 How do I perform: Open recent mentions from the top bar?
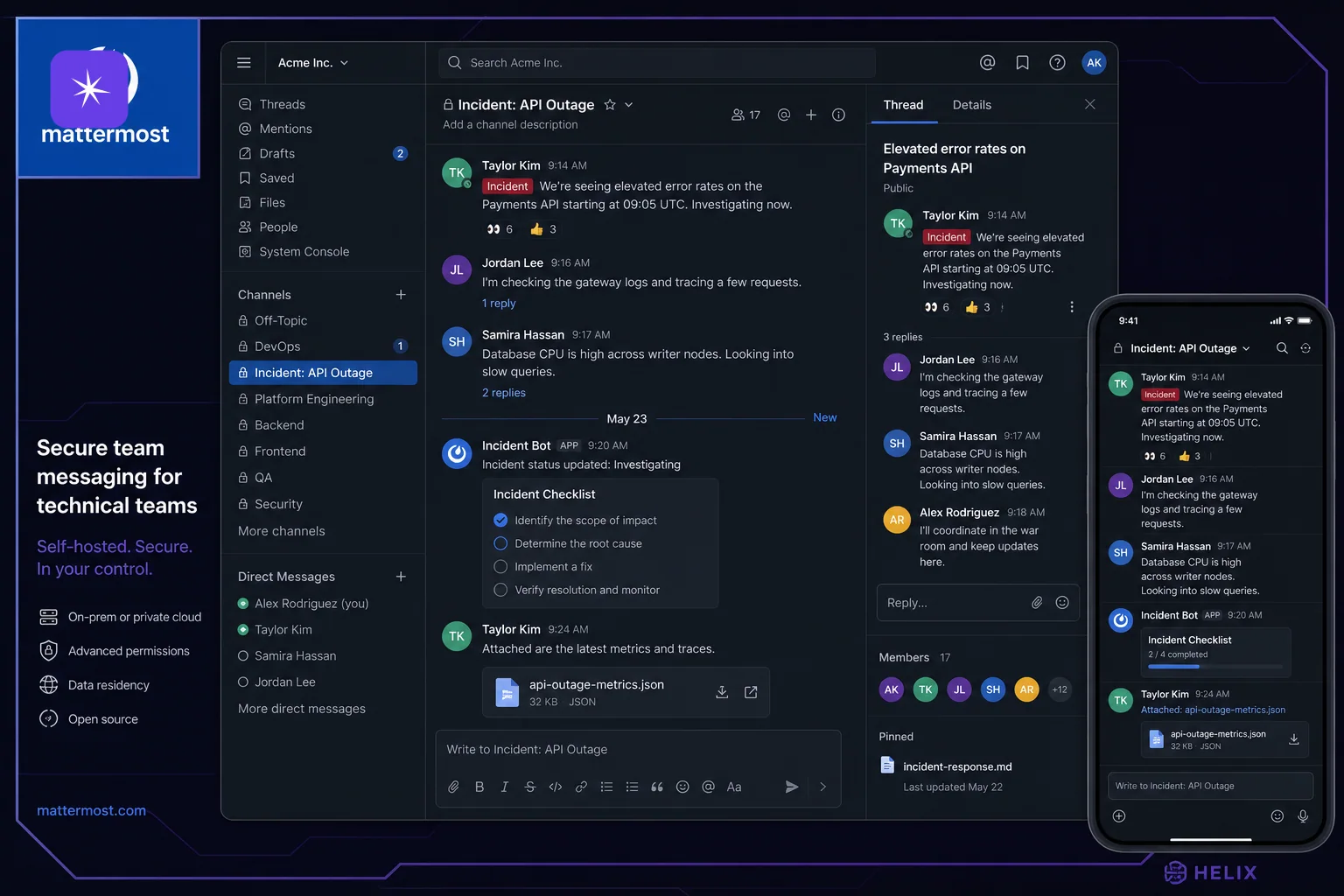pyautogui.click(x=988, y=63)
